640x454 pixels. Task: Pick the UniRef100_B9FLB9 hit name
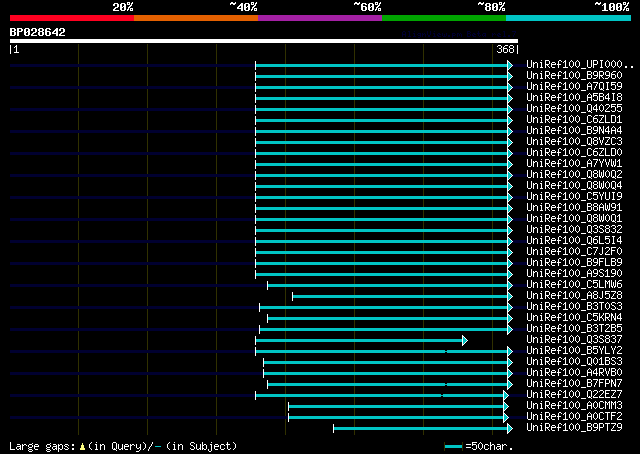574,263
